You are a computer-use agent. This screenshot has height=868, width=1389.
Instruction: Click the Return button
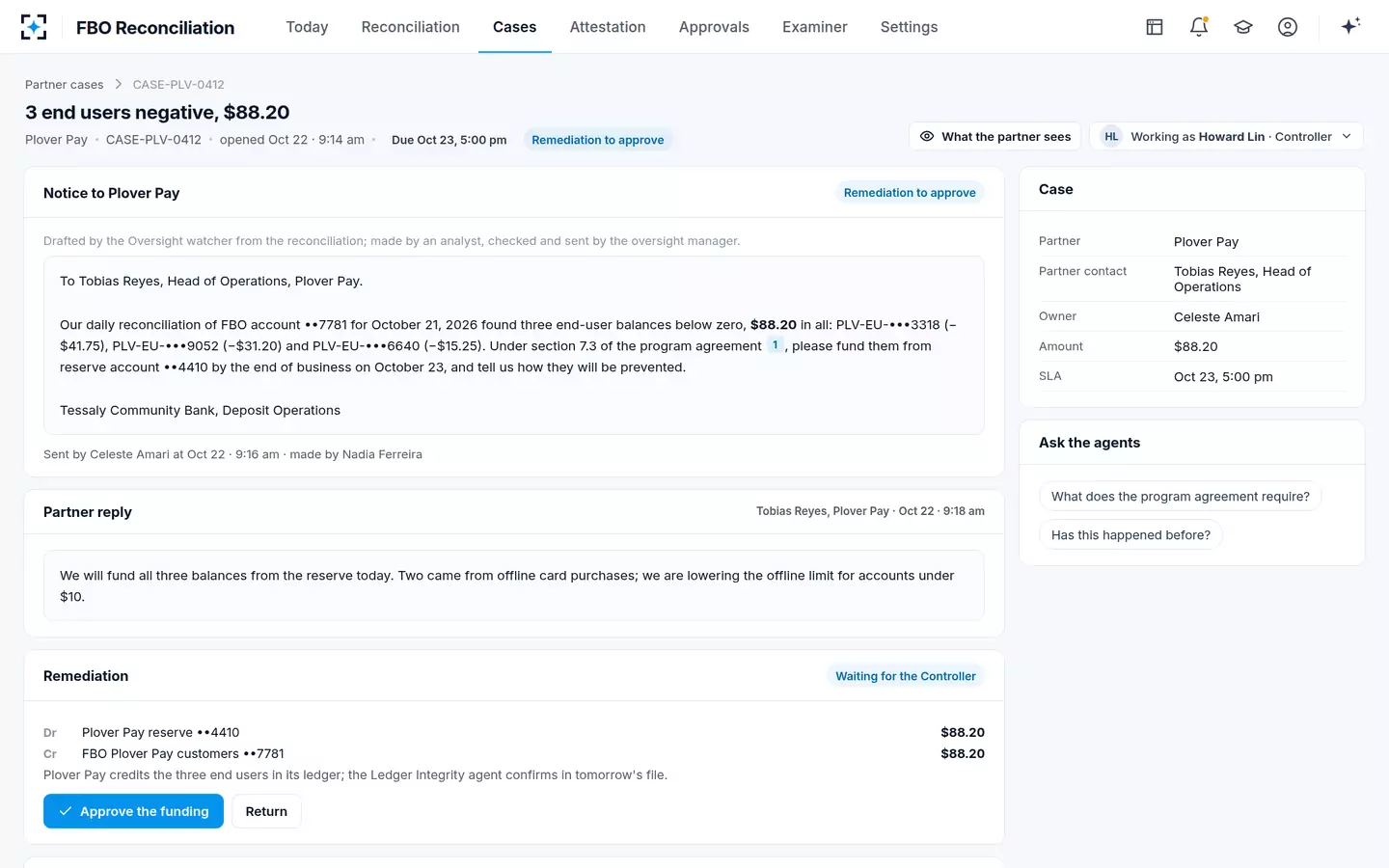click(266, 811)
